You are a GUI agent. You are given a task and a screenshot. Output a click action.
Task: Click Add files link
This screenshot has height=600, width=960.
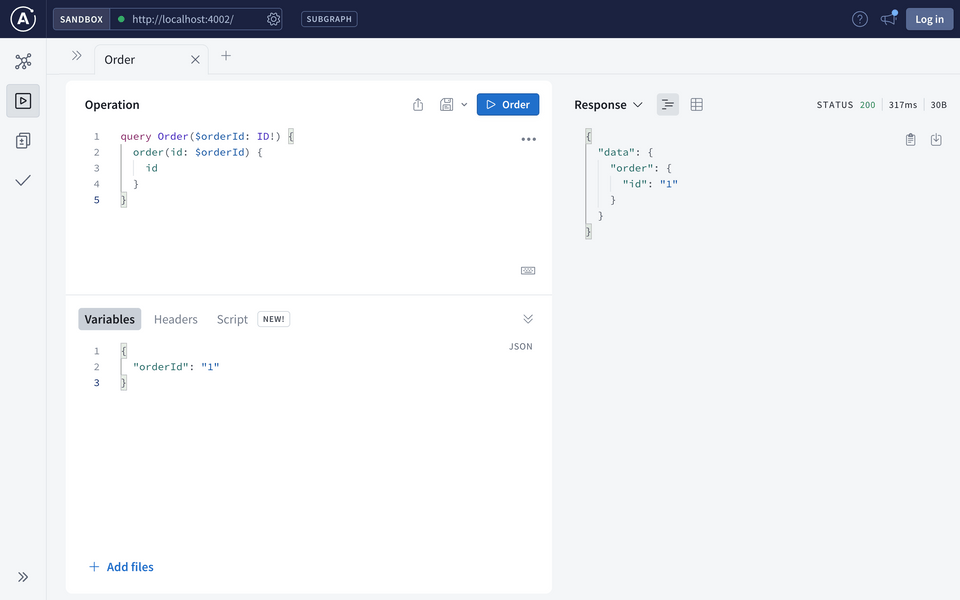(x=121, y=567)
